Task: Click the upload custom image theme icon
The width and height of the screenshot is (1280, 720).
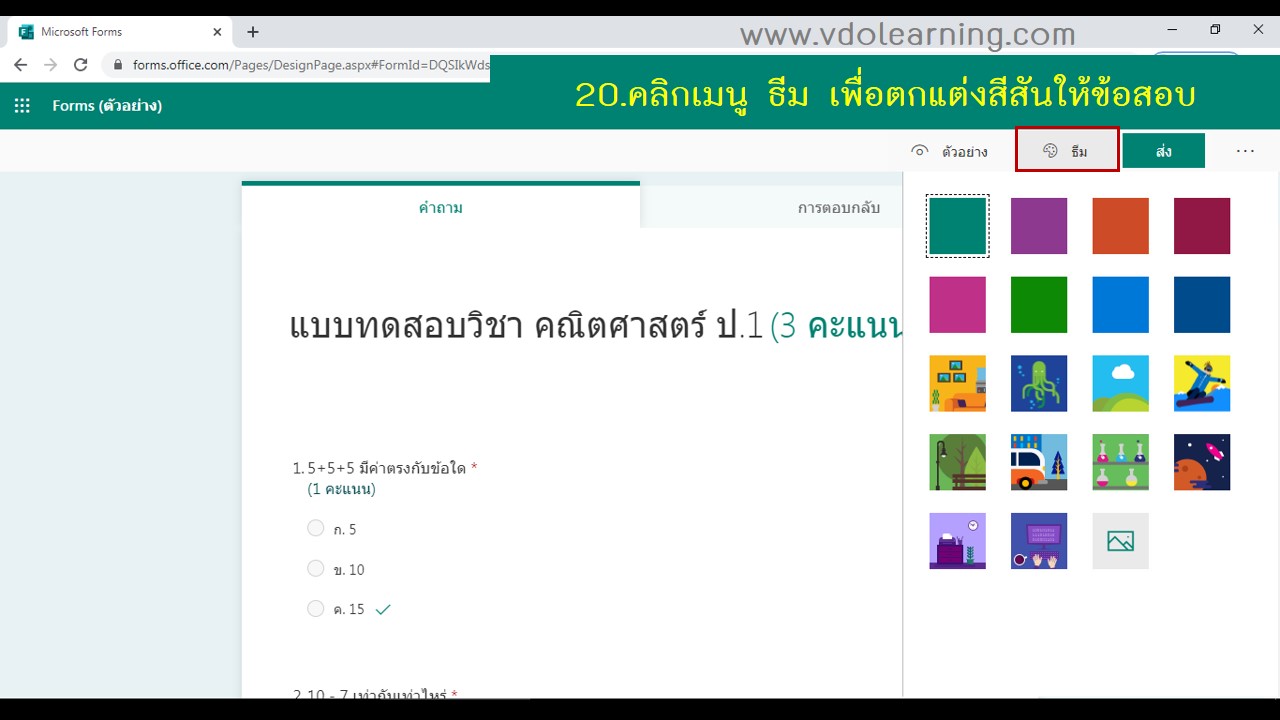Action: point(1120,541)
